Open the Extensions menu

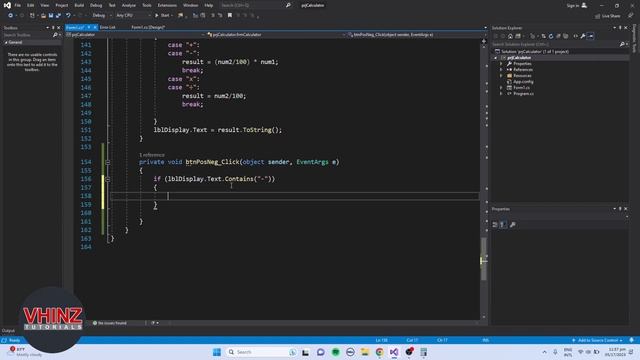point(167,5)
